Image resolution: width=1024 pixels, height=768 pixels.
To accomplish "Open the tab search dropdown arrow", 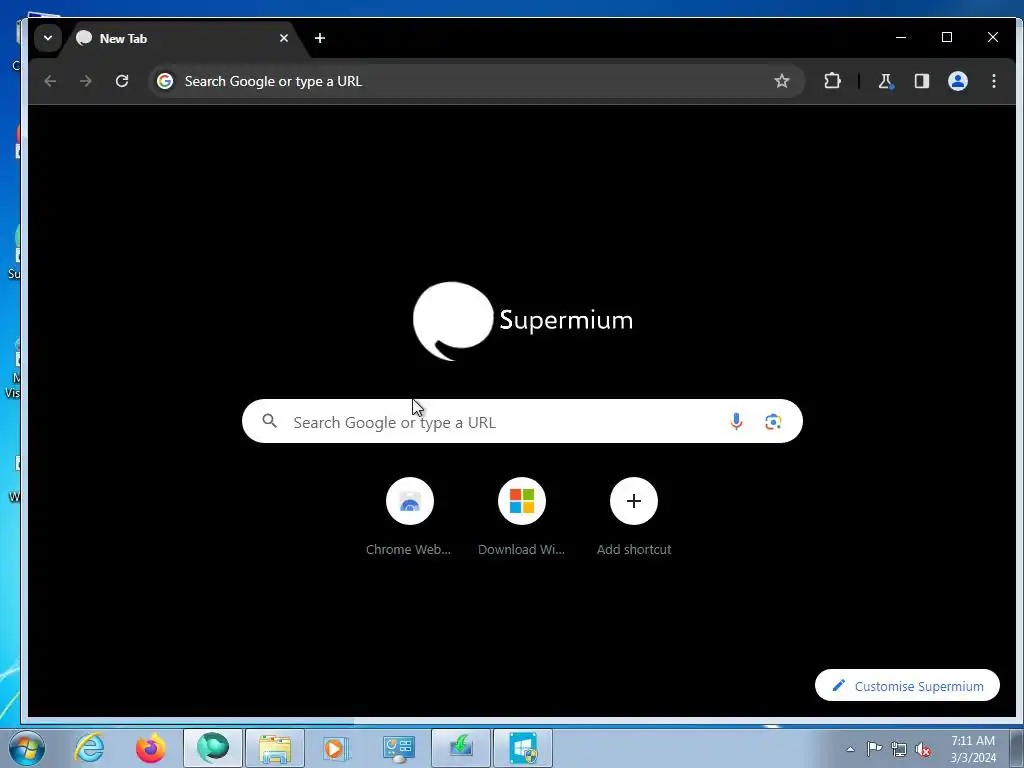I will coord(48,38).
